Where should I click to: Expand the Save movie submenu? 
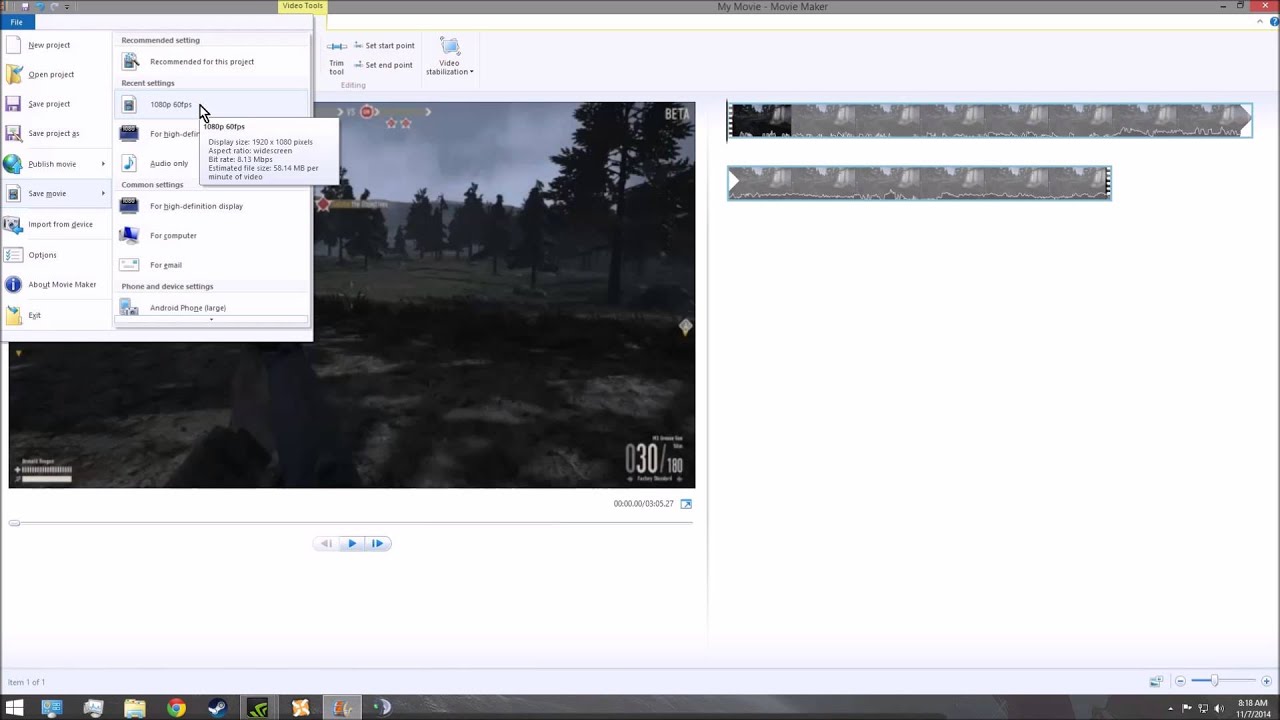56,193
